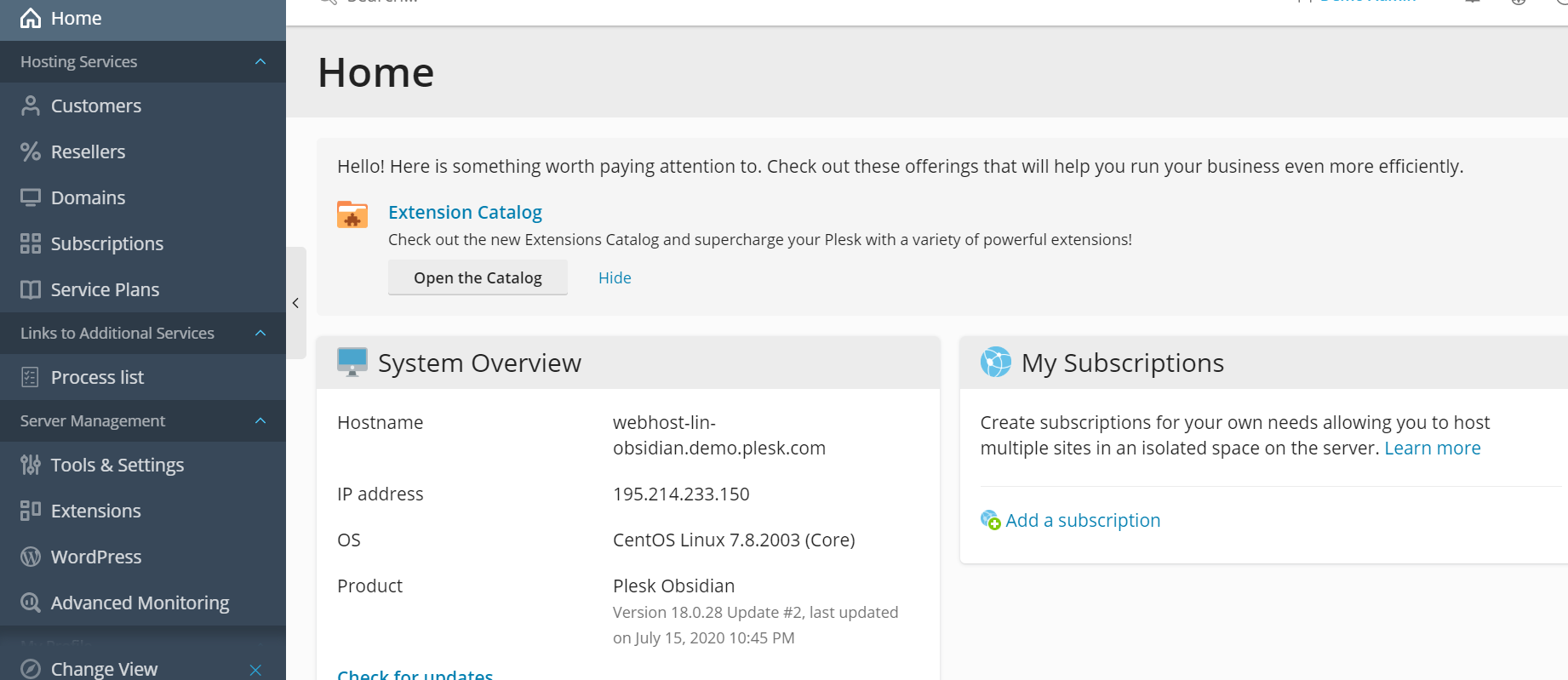Collapse the left sidebar with the arrow handle
The height and width of the screenshot is (680, 1568).
pos(296,303)
